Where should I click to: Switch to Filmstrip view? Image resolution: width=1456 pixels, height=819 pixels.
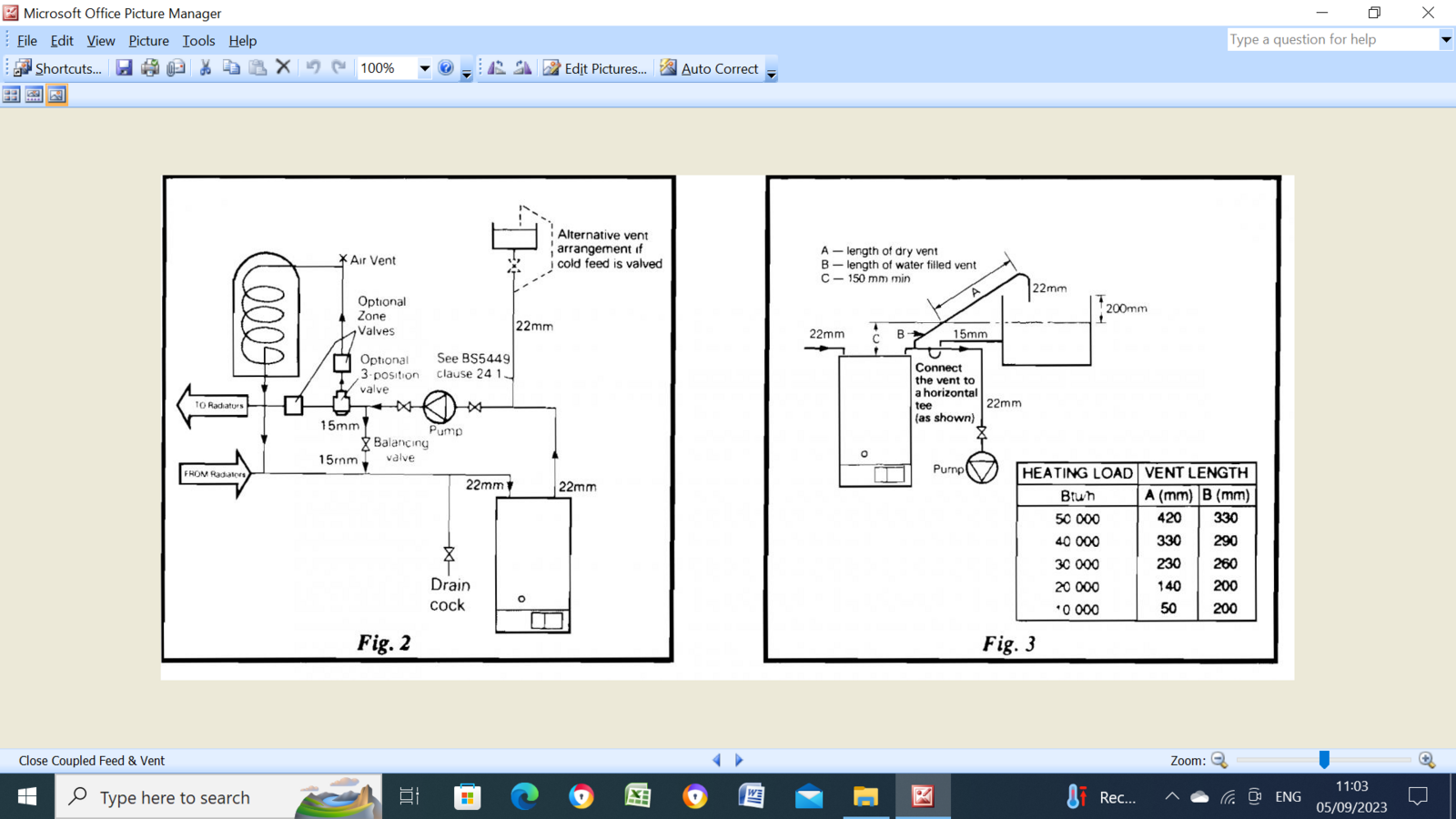[33, 95]
